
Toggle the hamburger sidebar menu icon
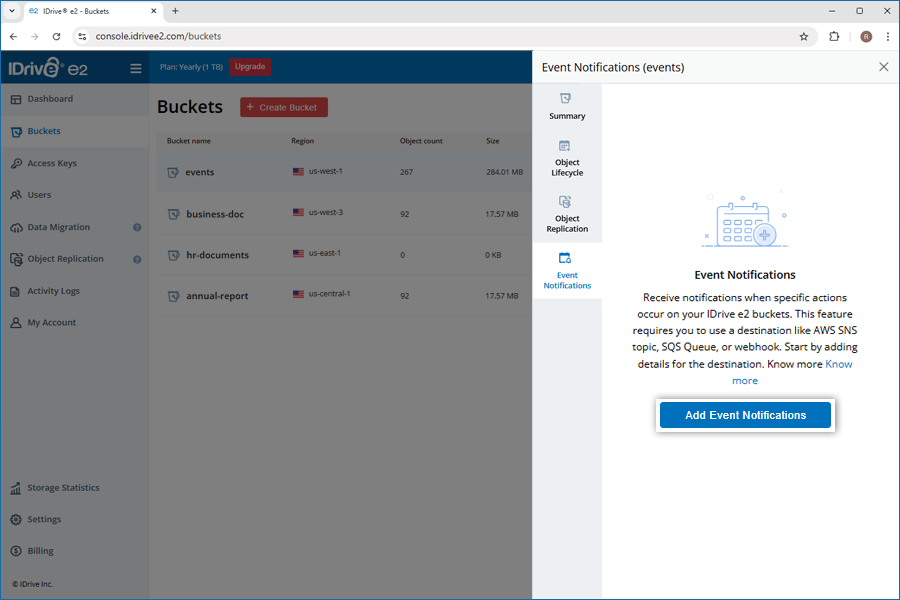point(136,69)
